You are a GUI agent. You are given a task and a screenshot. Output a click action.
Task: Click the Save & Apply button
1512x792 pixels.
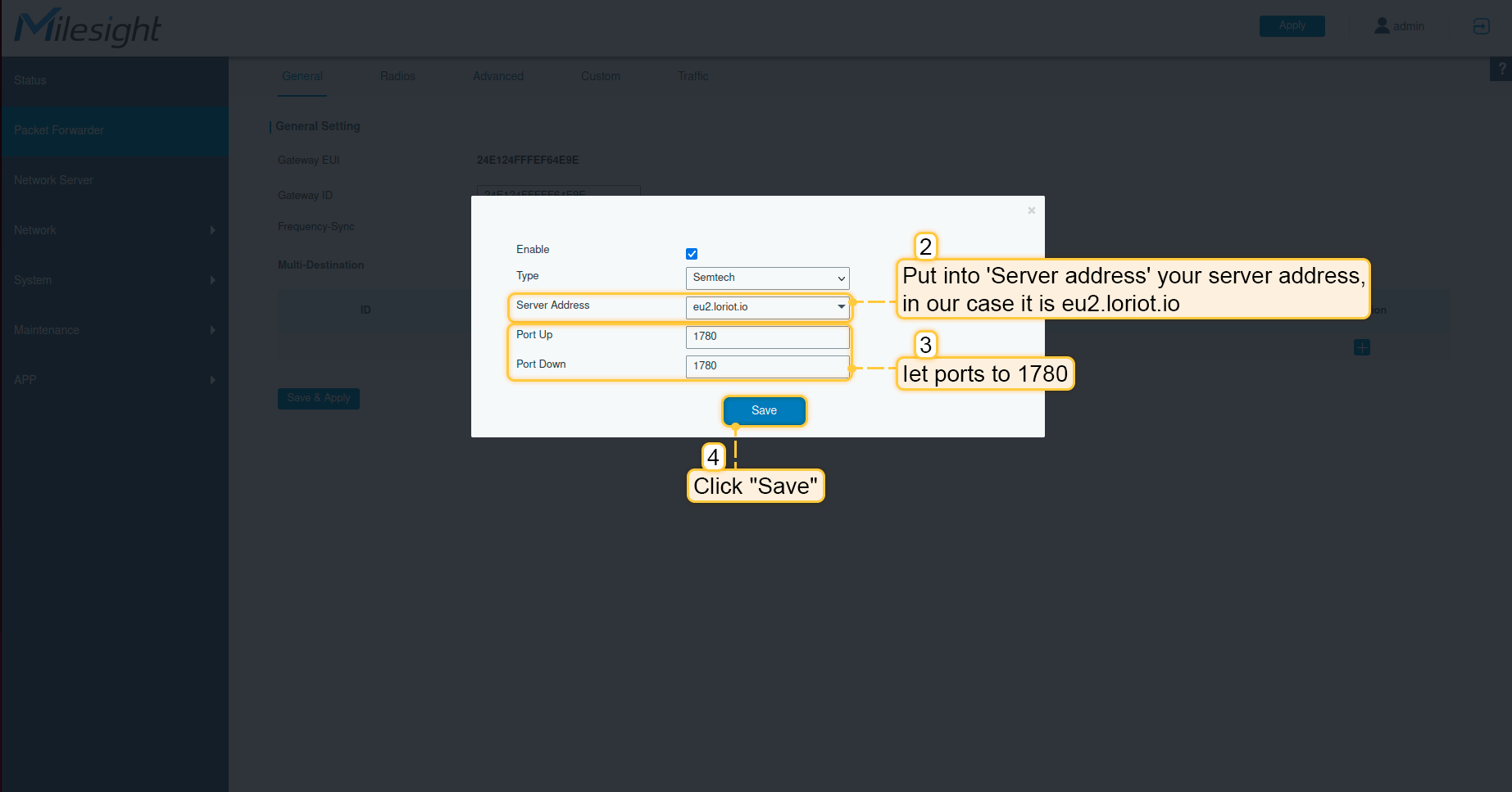pos(318,398)
